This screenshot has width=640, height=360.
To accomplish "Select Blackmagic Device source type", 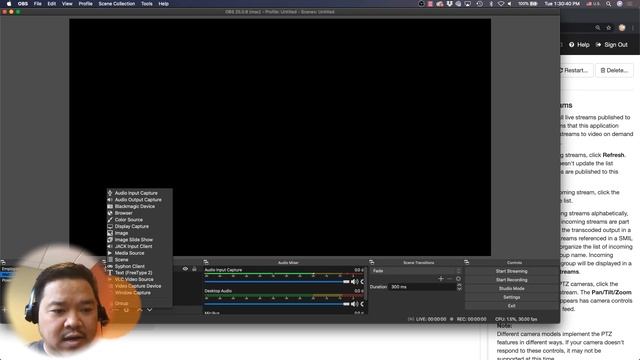I will coord(139,207).
